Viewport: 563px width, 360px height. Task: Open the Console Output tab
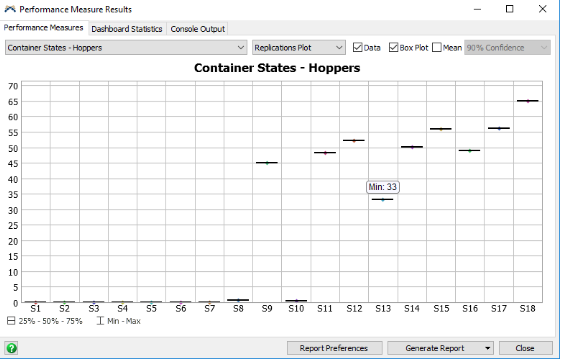(x=197, y=29)
